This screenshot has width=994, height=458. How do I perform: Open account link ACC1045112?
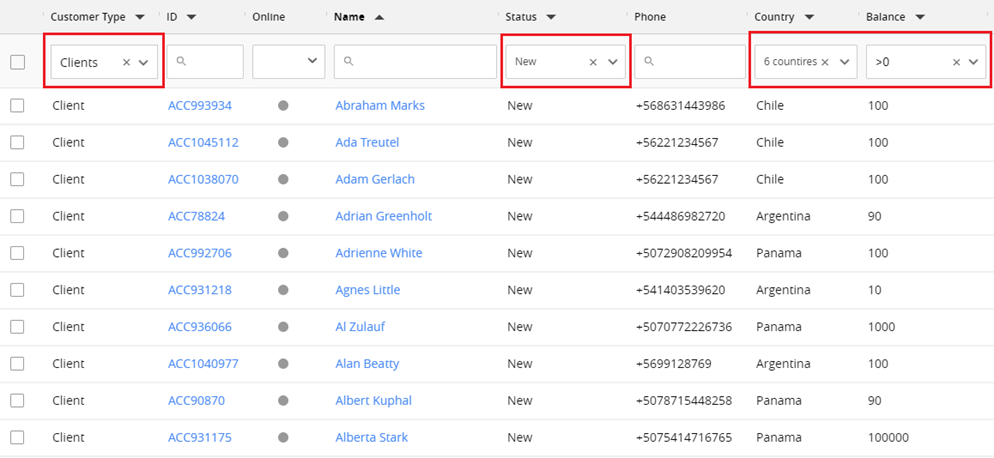click(203, 142)
